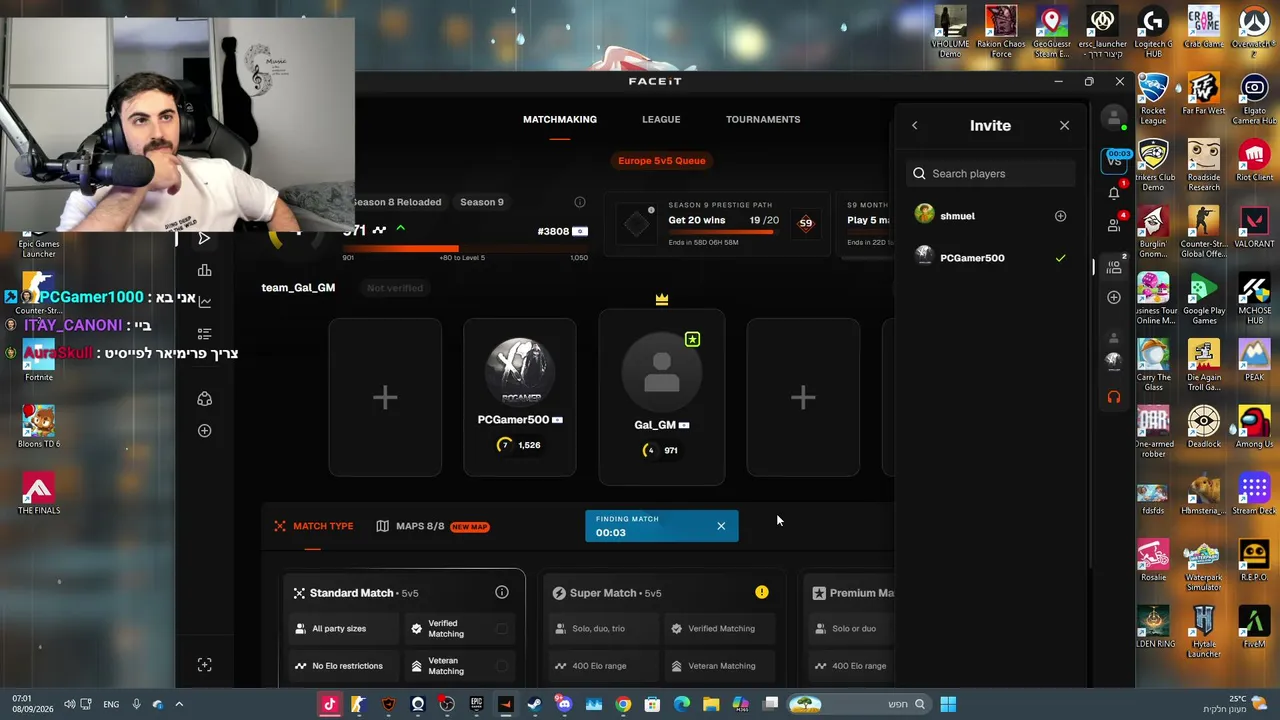This screenshot has width=1280, height=720.
Task: Open the list icon in left sidebar
Action: pos(204,334)
